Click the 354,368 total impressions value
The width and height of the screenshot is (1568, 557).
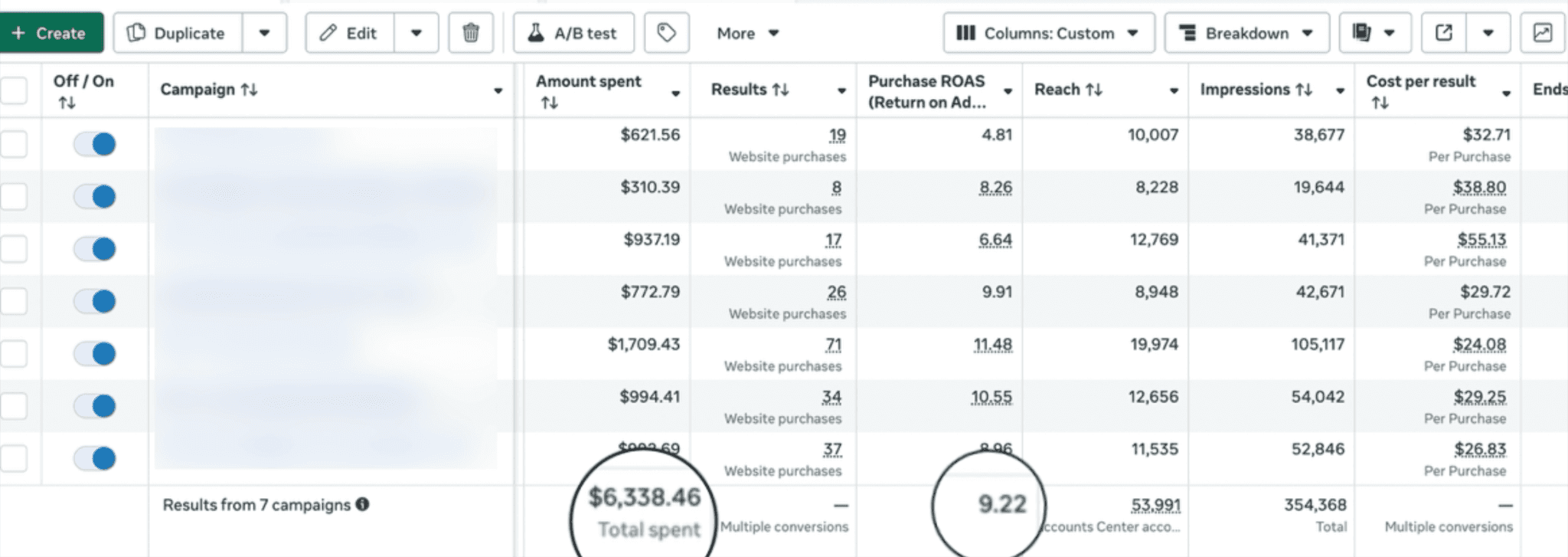[x=1315, y=505]
